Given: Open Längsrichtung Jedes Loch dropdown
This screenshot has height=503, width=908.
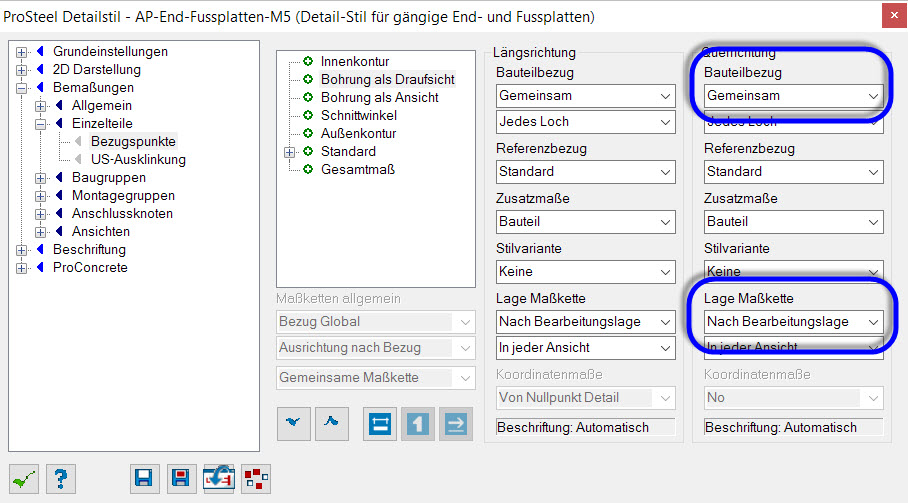Looking at the screenshot, I should [585, 122].
